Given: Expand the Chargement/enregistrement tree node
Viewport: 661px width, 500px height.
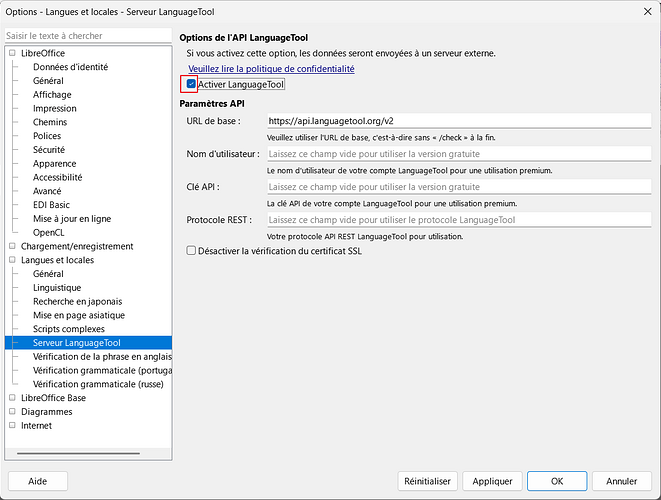Looking at the screenshot, I should pos(13,246).
